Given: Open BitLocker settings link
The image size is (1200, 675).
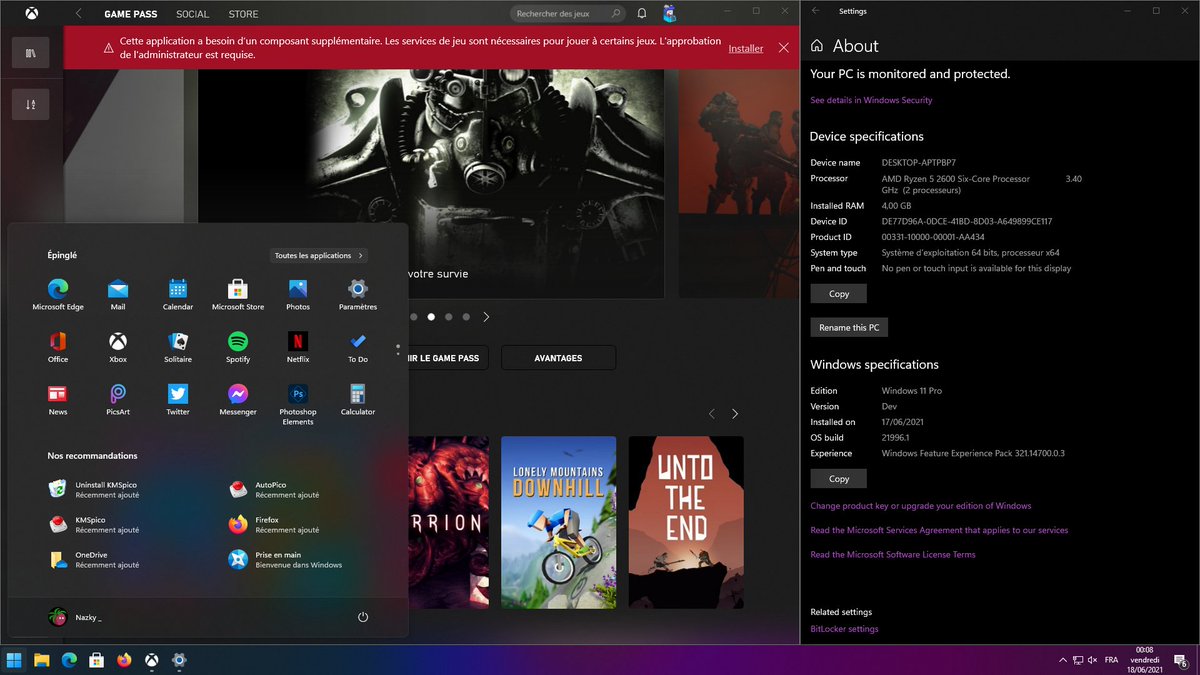Looking at the screenshot, I should point(844,629).
